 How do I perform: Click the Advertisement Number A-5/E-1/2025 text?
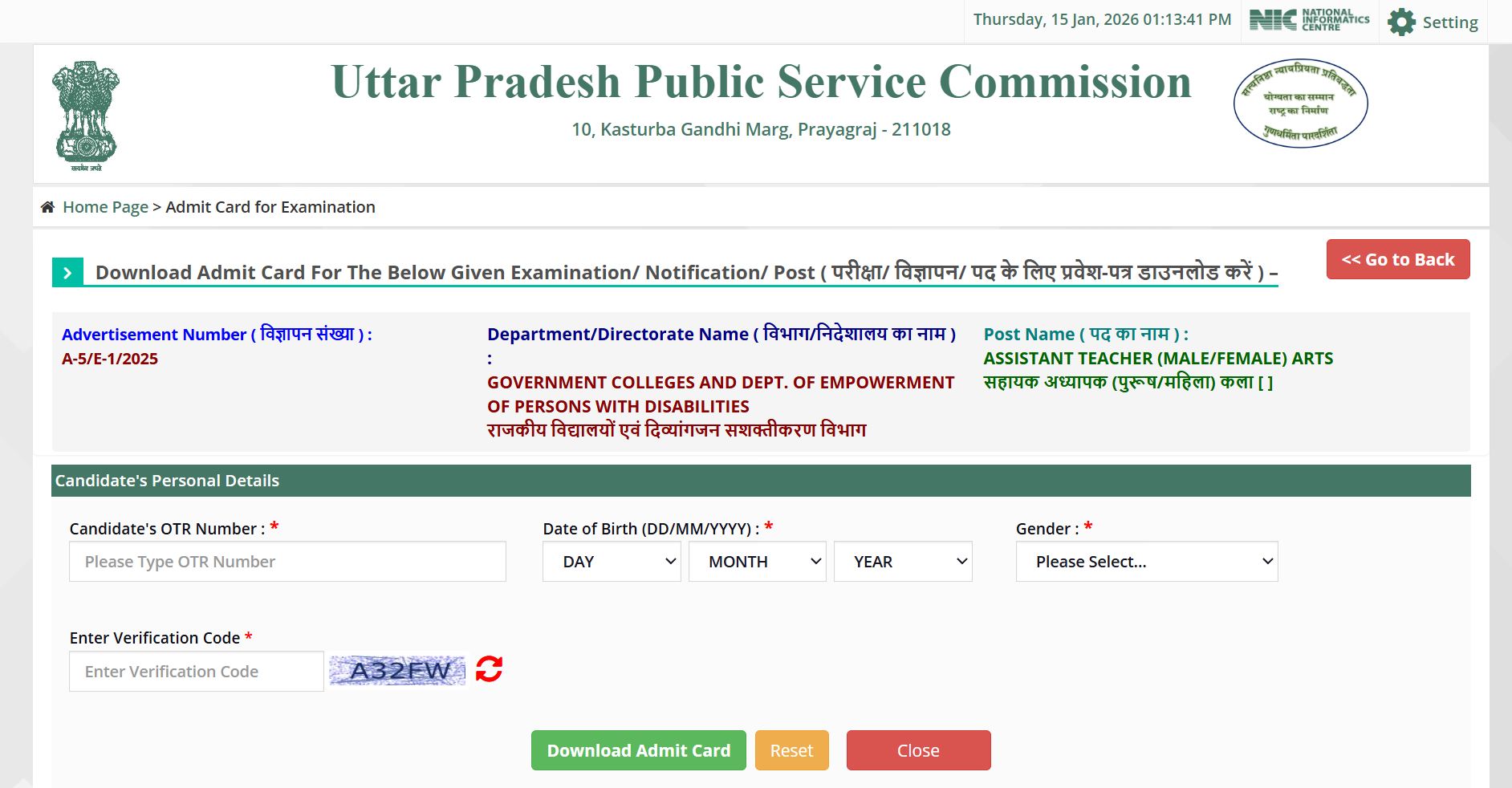(110, 359)
